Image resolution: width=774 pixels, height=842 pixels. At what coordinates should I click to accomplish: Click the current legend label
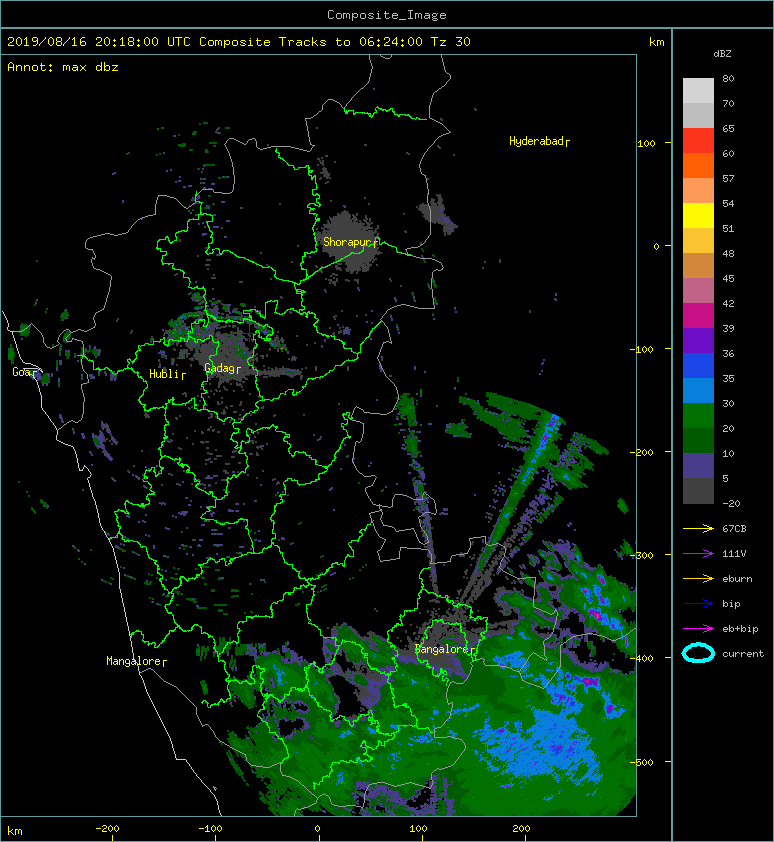743,654
